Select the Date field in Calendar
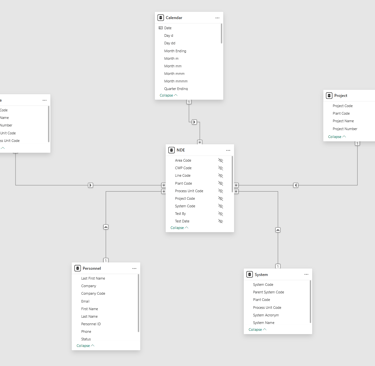This screenshot has height=366, width=375. pyautogui.click(x=168, y=28)
